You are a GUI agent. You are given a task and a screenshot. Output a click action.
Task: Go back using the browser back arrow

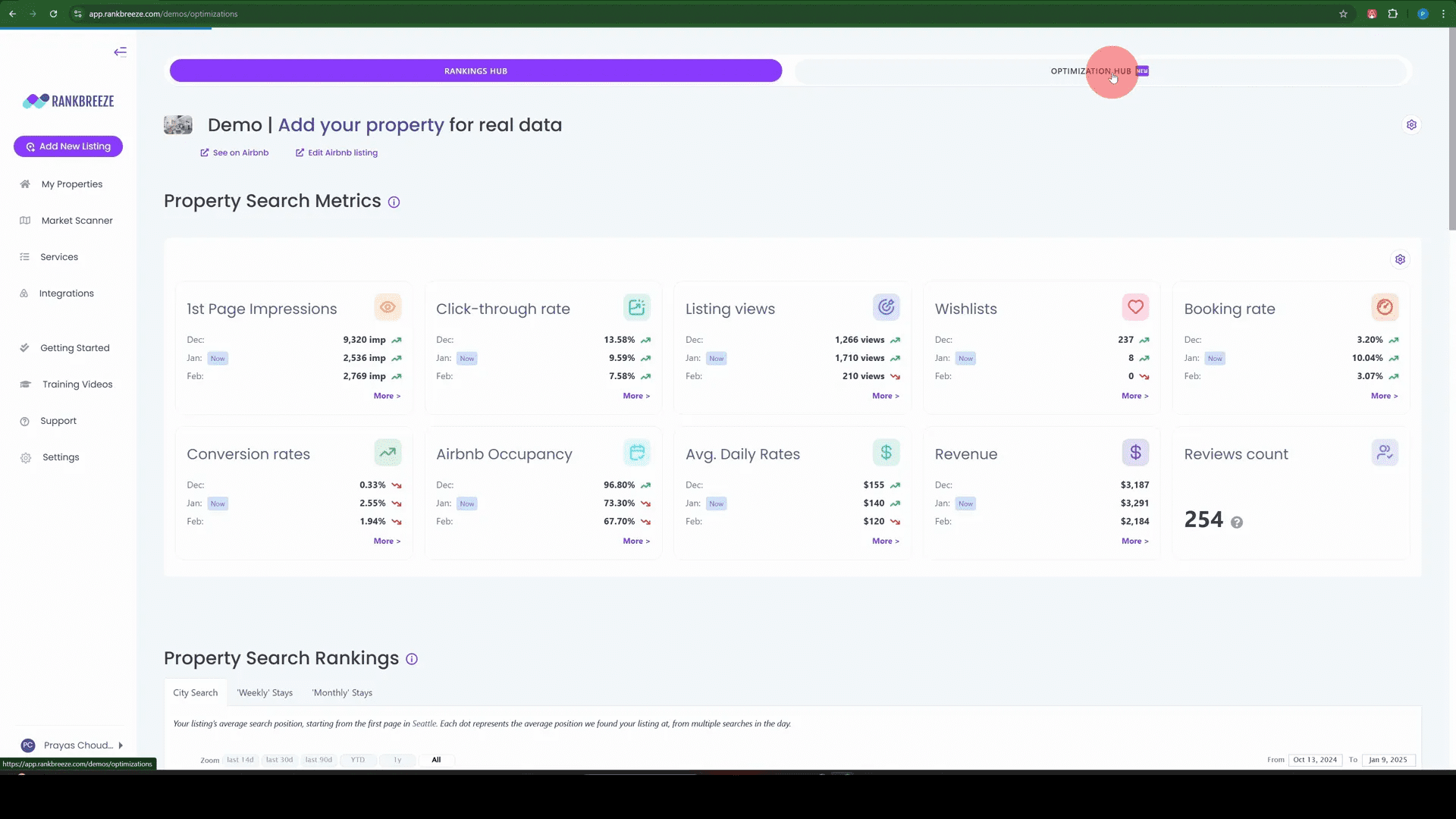click(x=12, y=14)
